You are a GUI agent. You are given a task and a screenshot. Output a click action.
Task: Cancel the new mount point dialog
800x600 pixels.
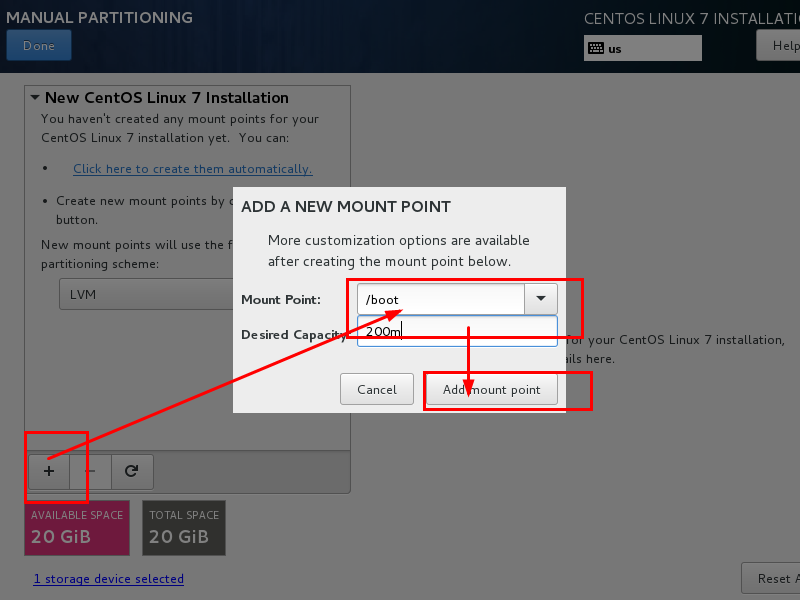377,389
